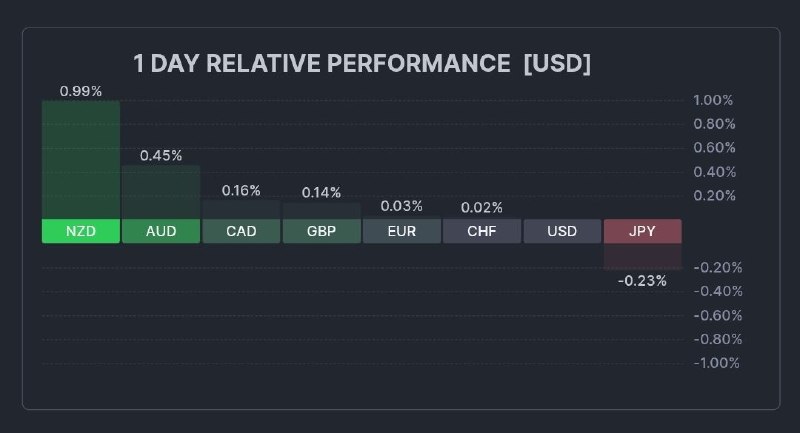The image size is (800, 433).
Task: Click the -0.23% value below JPY
Action: click(642, 281)
